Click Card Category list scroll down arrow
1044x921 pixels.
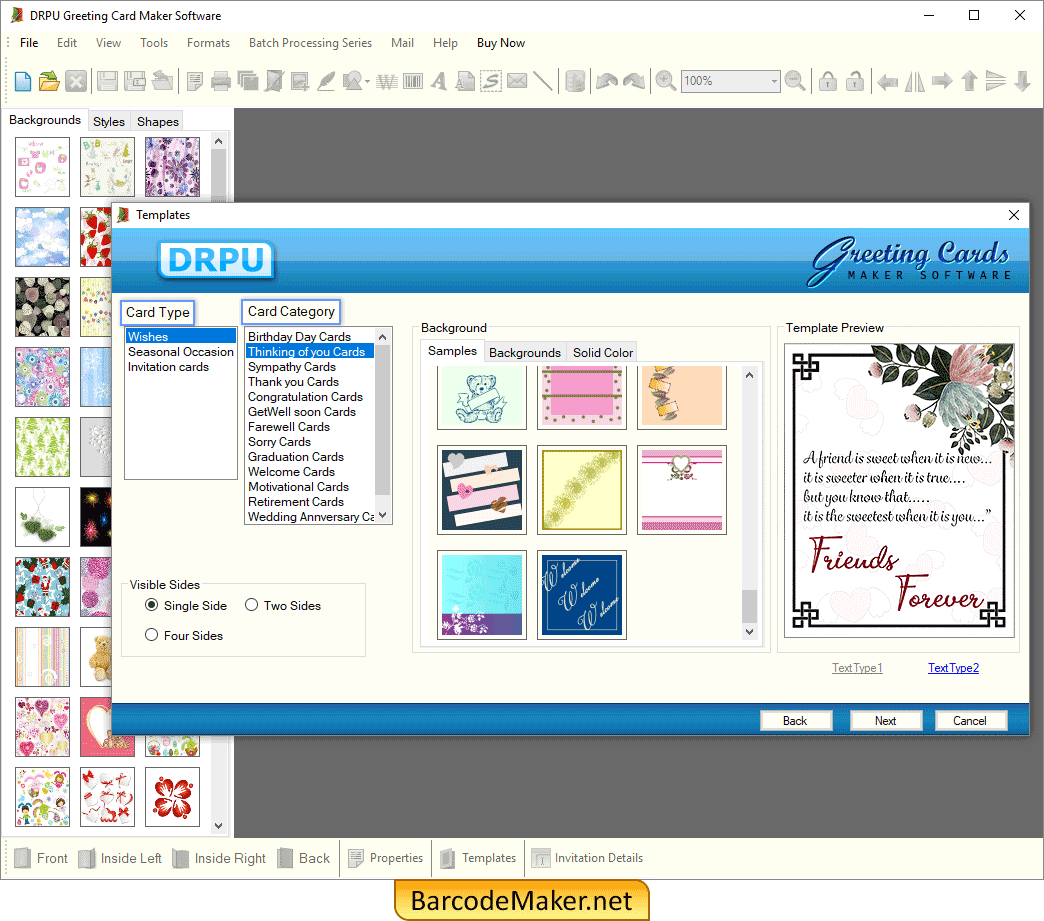tap(382, 515)
